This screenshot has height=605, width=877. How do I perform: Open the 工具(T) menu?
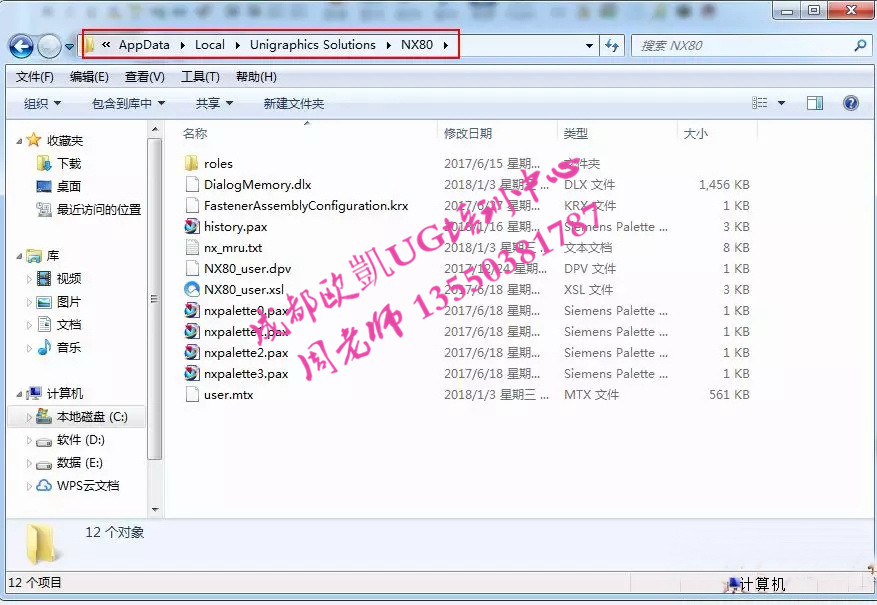point(200,77)
